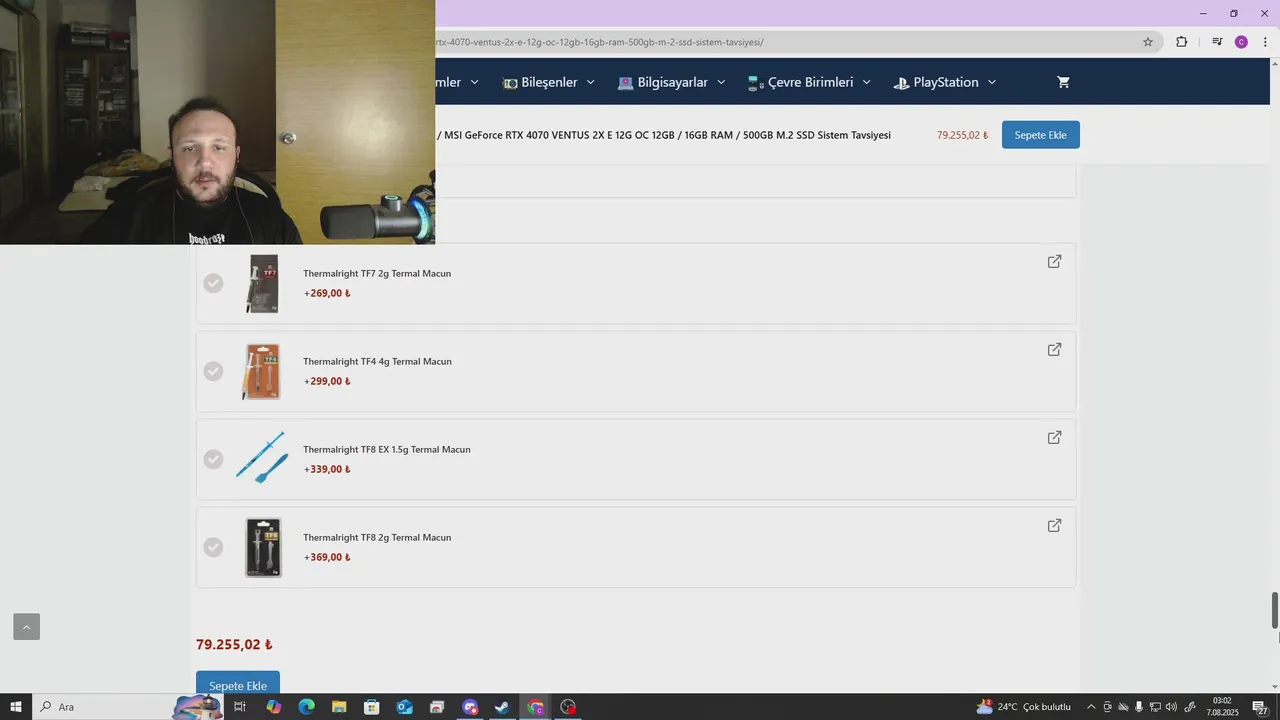Click the Thermalright TF4 product thumbnail

(262, 371)
